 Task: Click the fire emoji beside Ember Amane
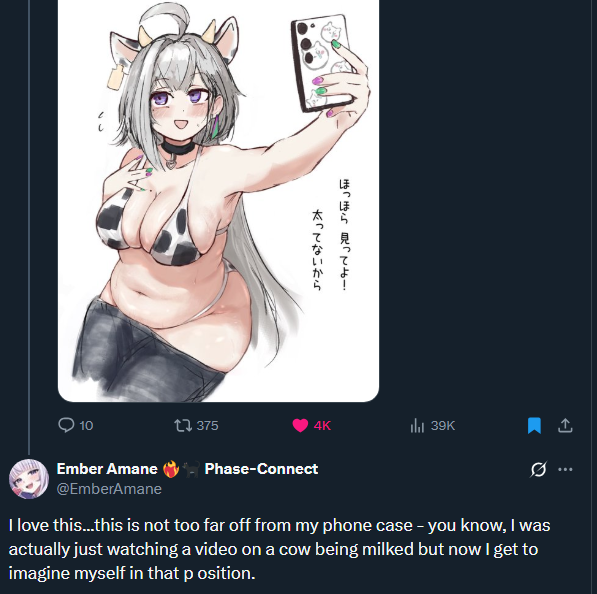(x=171, y=469)
